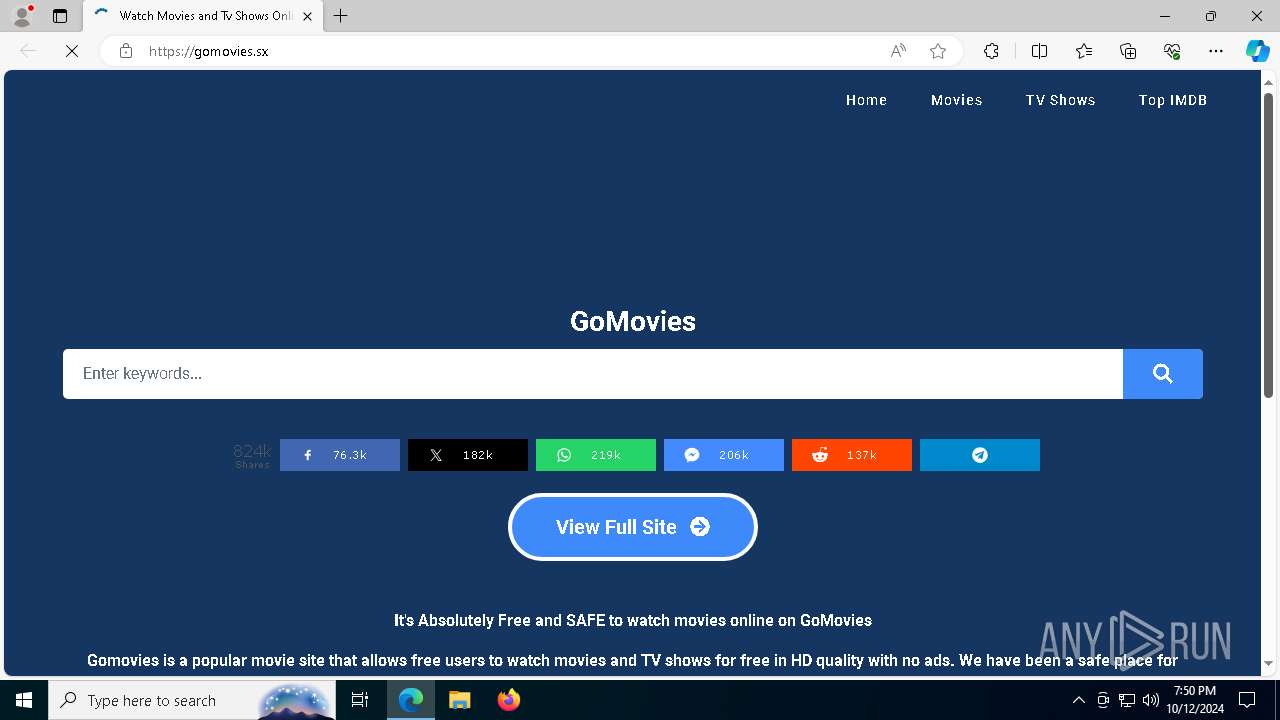Screen dimensions: 1280x720
Task: Open the taskbar clock and date
Action: (x=1195, y=700)
